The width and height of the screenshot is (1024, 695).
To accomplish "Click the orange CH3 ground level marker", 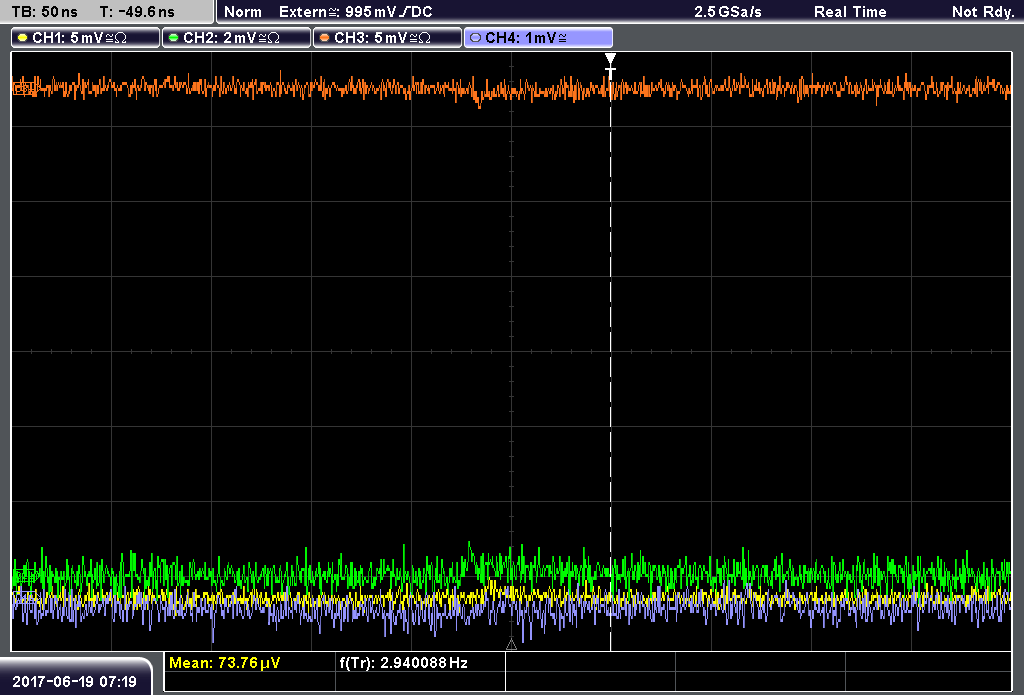I will click(25, 87).
